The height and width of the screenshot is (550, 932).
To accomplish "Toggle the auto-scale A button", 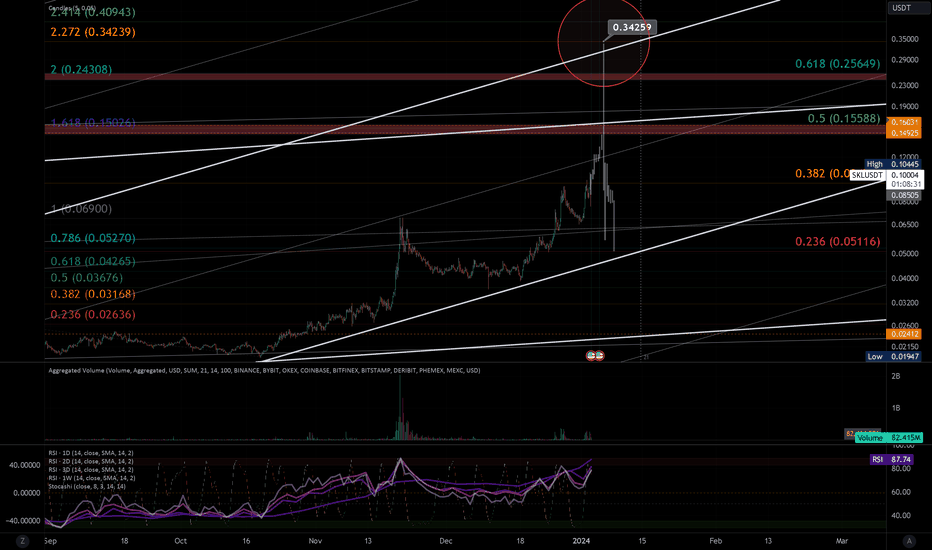I will 908,541.
